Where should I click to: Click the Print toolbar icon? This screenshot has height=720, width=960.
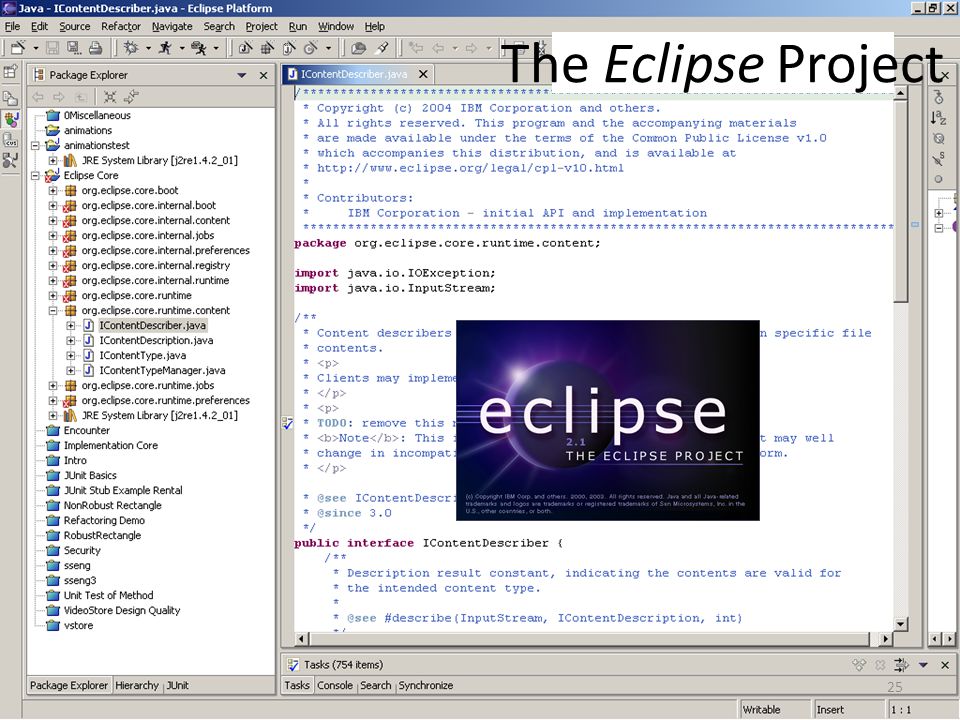[95, 48]
